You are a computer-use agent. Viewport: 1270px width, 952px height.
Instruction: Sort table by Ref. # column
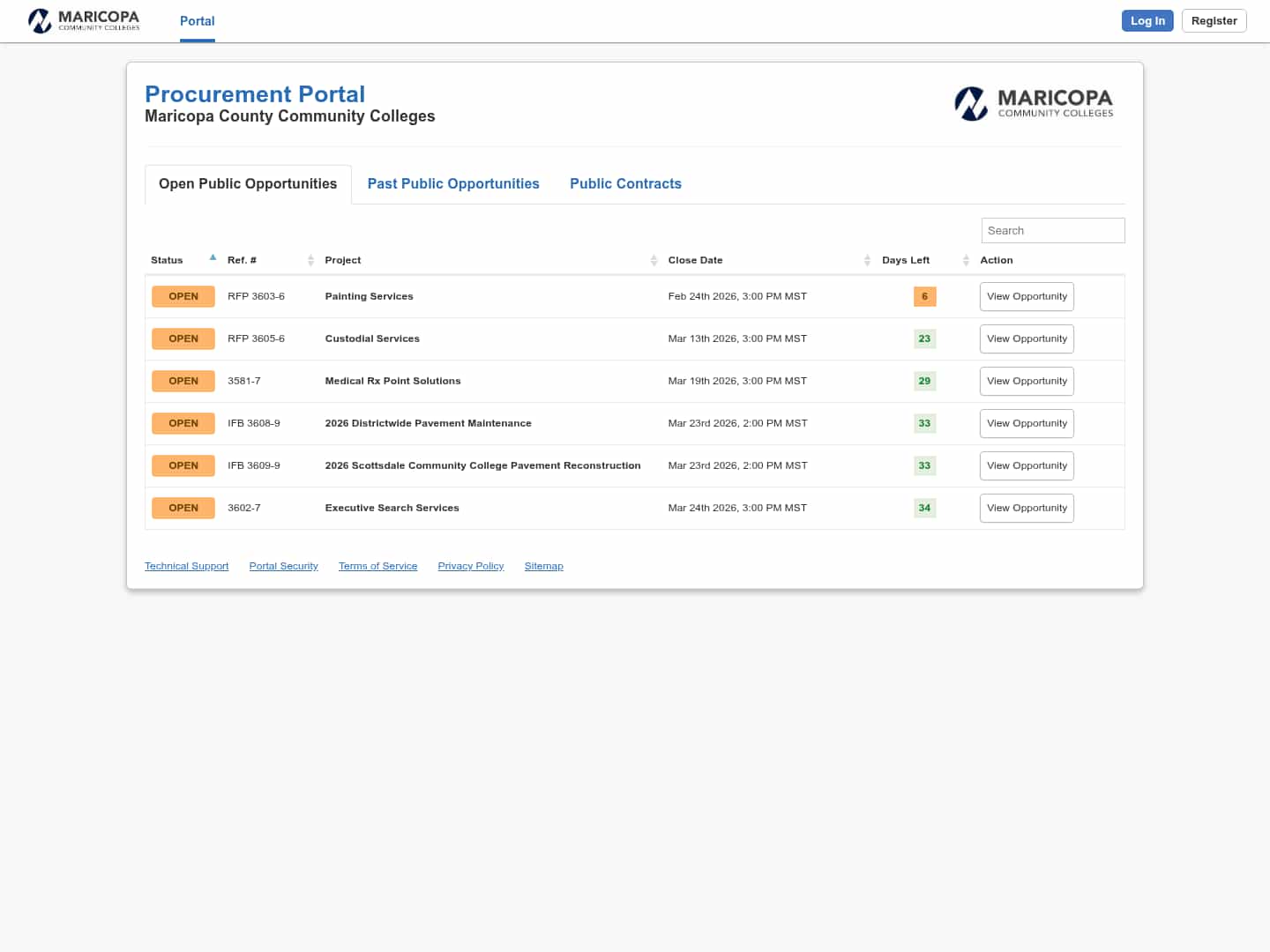pyautogui.click(x=242, y=260)
